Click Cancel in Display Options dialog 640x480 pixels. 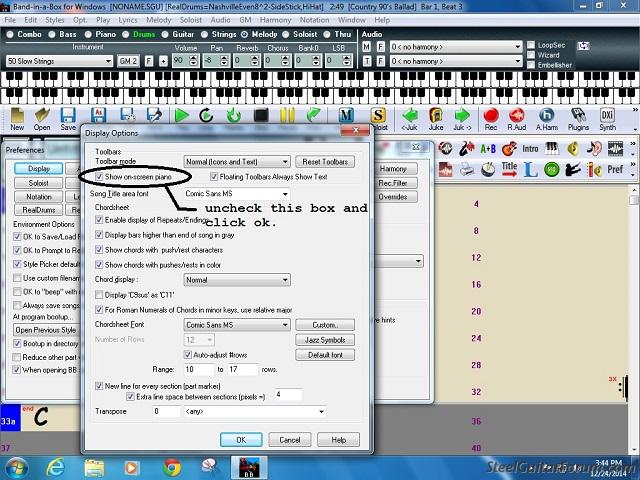coord(290,440)
